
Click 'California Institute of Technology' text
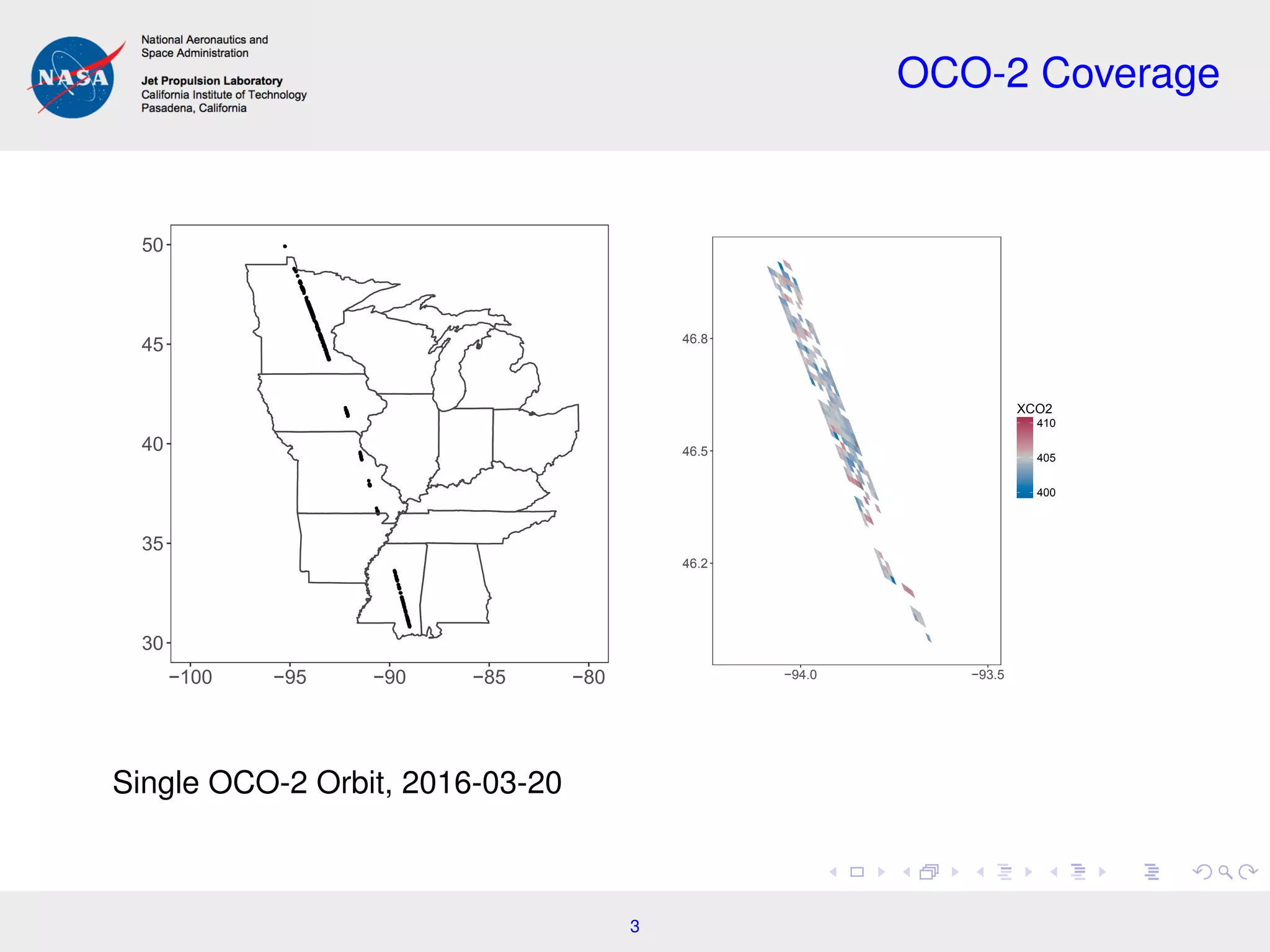pos(224,95)
